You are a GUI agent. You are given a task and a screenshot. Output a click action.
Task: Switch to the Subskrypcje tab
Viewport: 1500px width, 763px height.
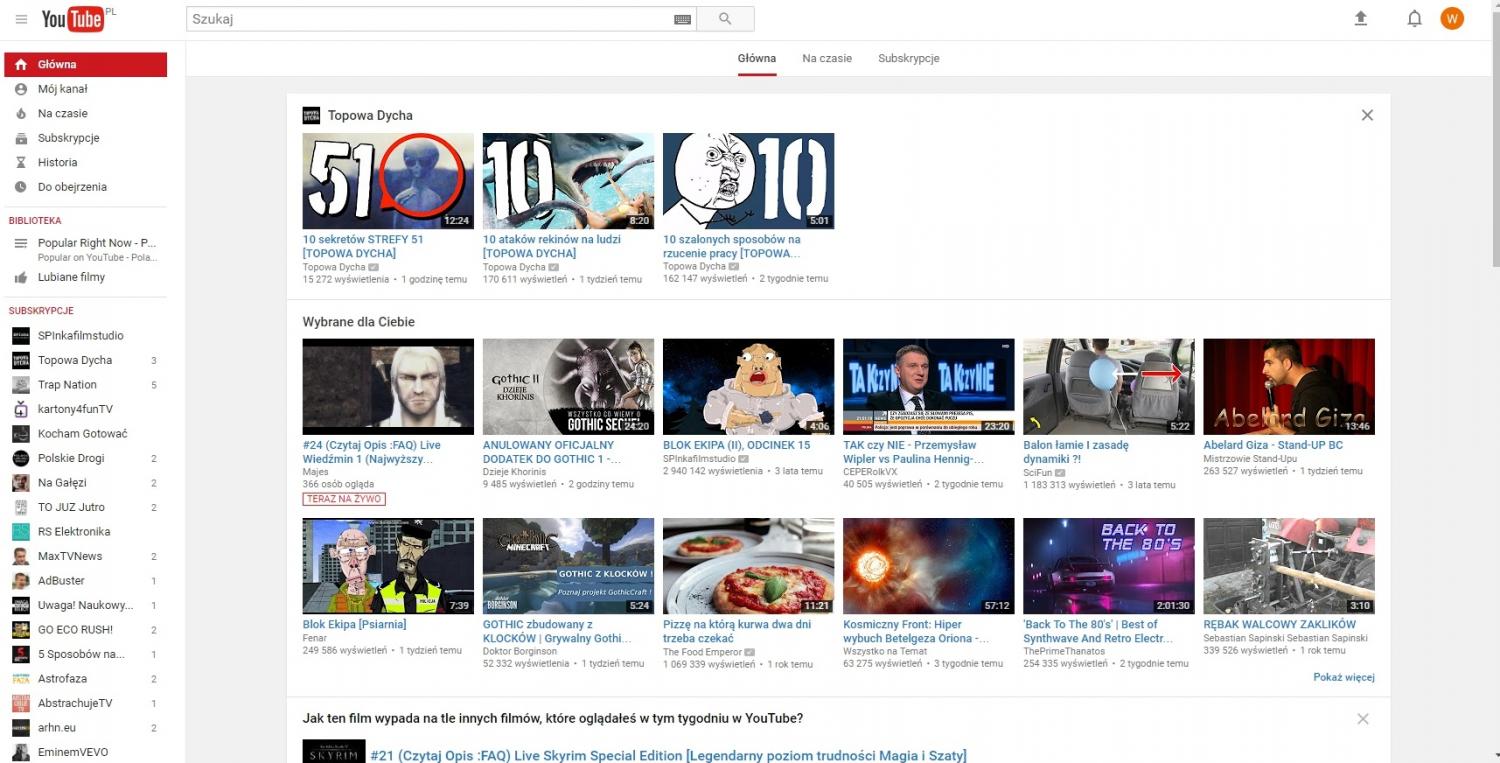click(x=908, y=58)
